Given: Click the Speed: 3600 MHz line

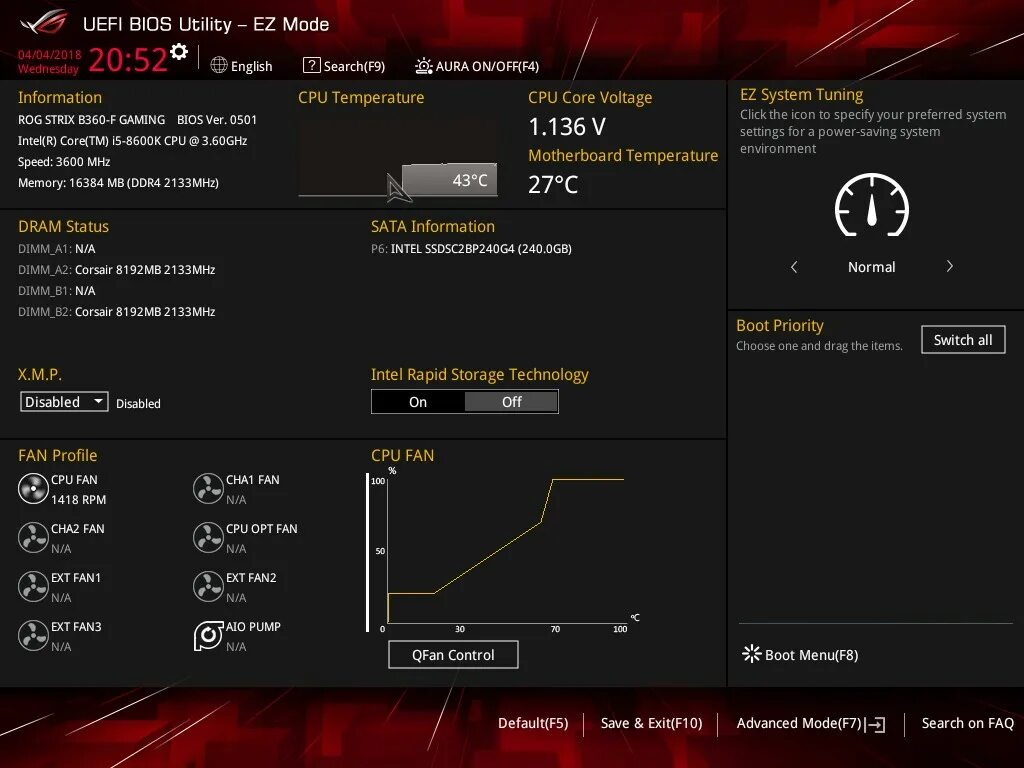Looking at the screenshot, I should pos(64,161).
